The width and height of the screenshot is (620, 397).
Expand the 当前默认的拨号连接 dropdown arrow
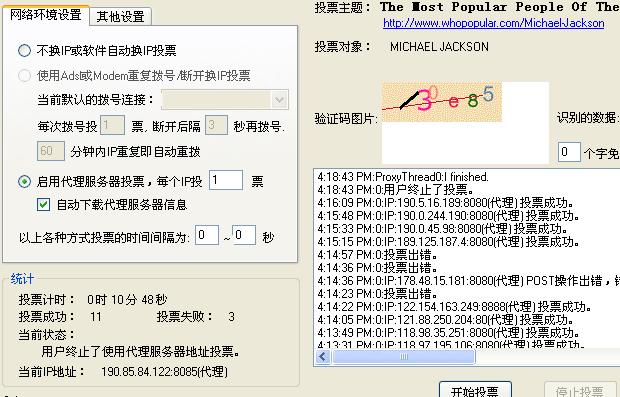coord(280,100)
